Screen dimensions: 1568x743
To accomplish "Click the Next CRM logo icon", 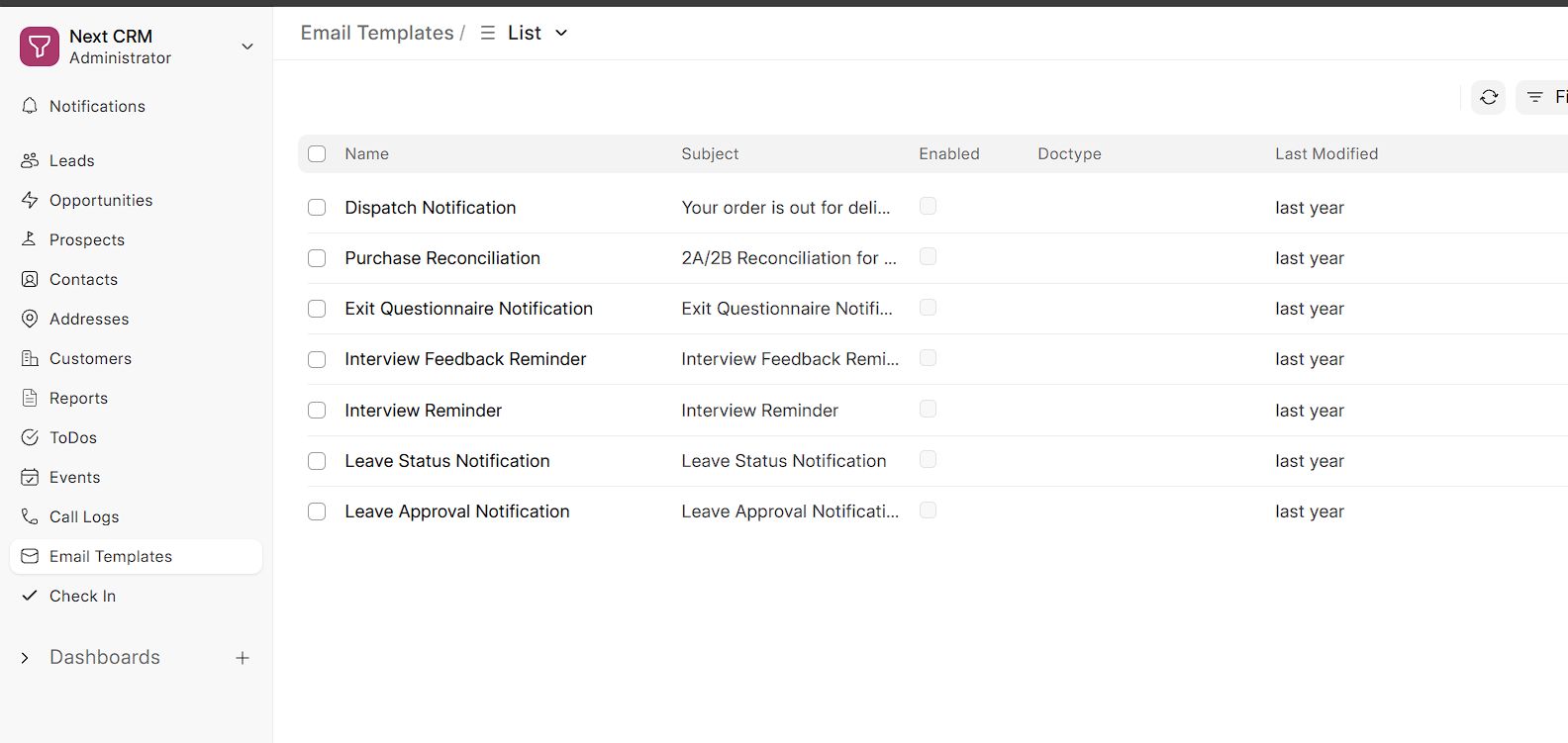I will coord(40,46).
